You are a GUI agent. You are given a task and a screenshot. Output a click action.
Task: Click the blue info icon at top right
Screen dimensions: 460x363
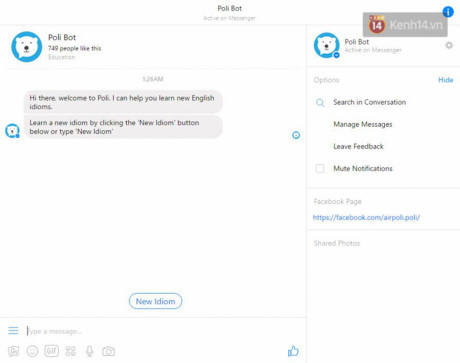(x=448, y=12)
